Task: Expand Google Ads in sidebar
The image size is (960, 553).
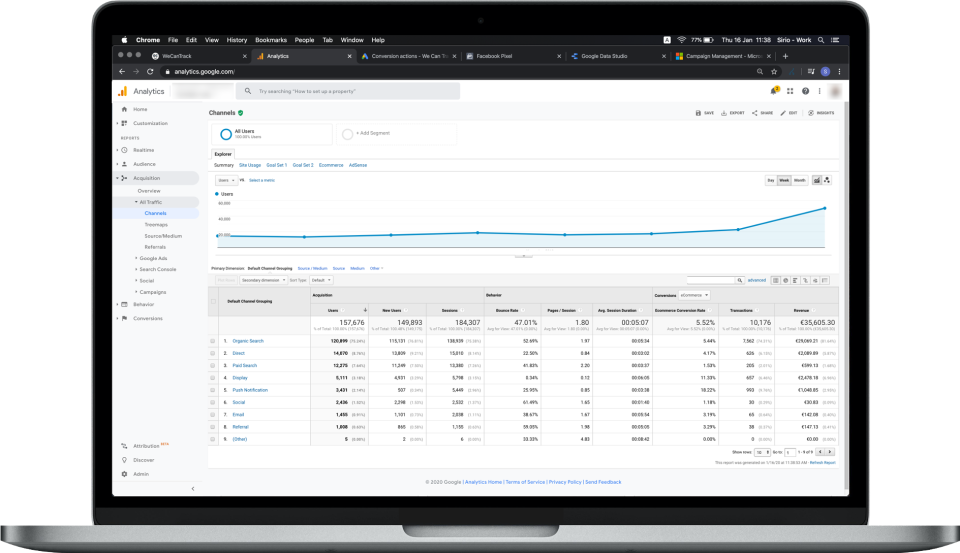Action: coord(151,258)
